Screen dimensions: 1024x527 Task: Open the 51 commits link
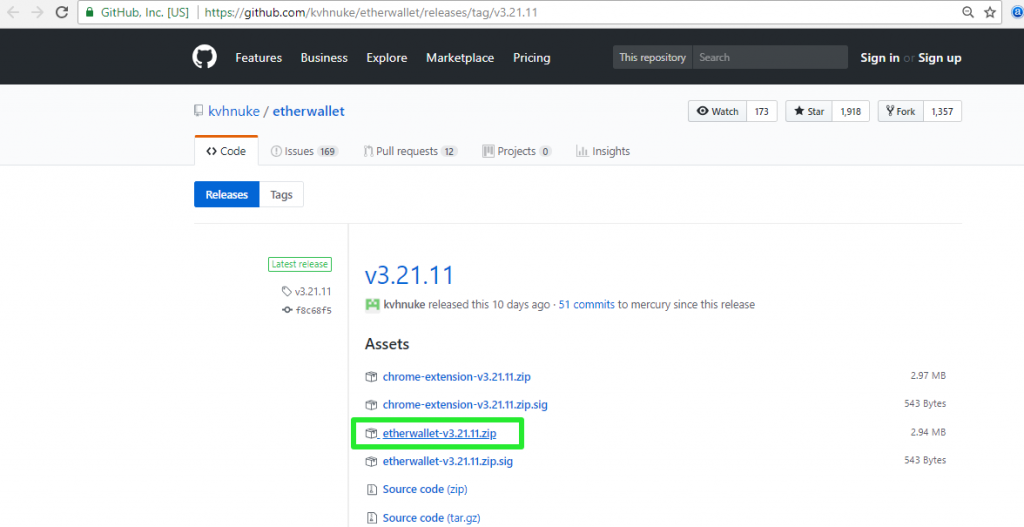tap(586, 304)
